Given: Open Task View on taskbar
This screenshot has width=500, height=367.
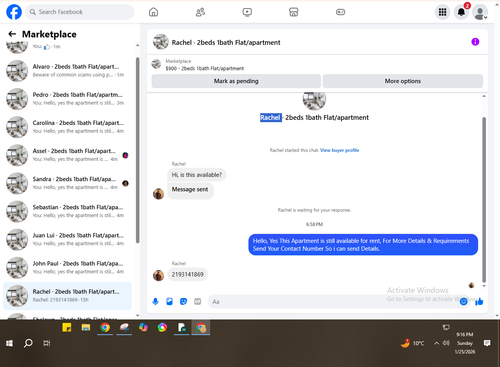Looking at the screenshot, I should click(x=47, y=343).
